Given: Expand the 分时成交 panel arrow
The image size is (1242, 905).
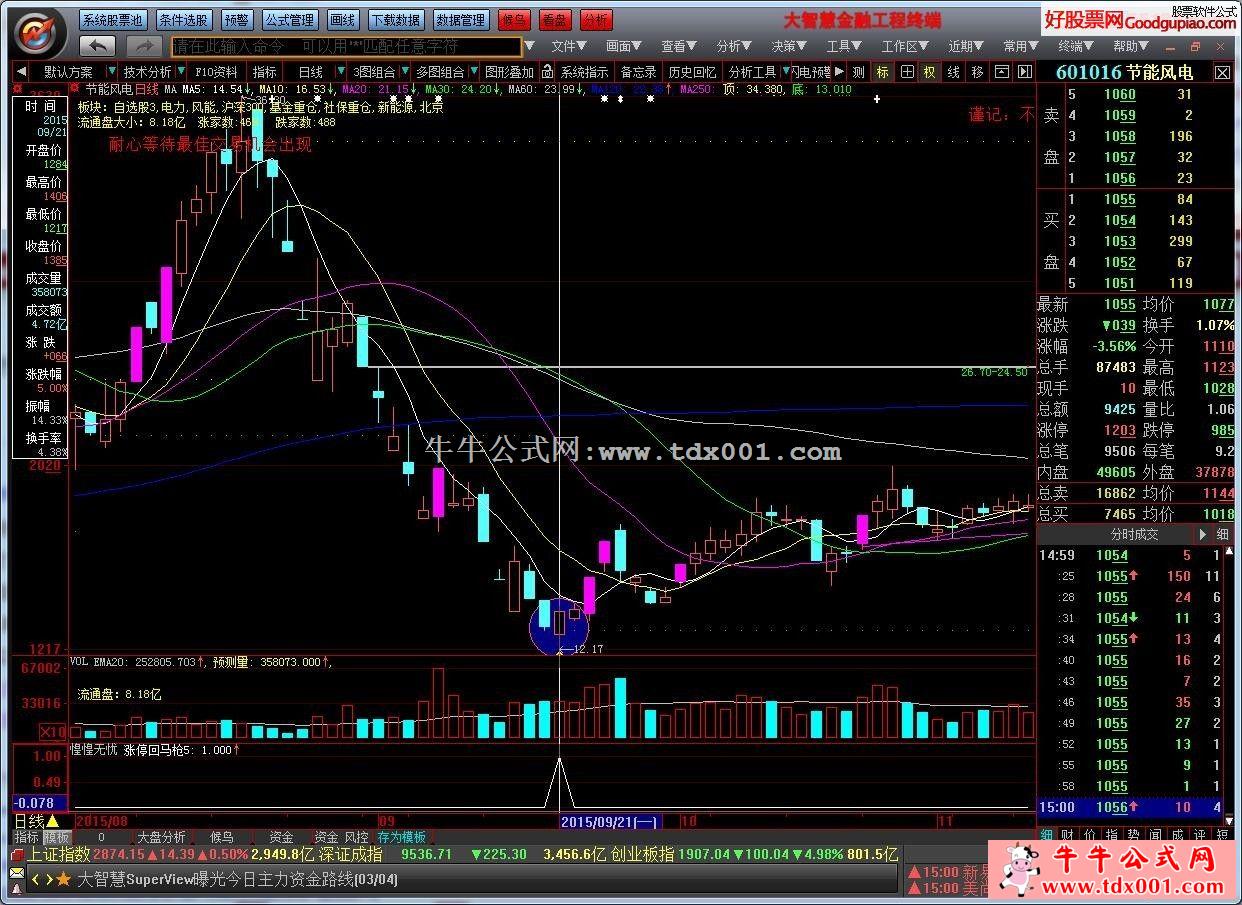Looking at the screenshot, I should (1202, 534).
